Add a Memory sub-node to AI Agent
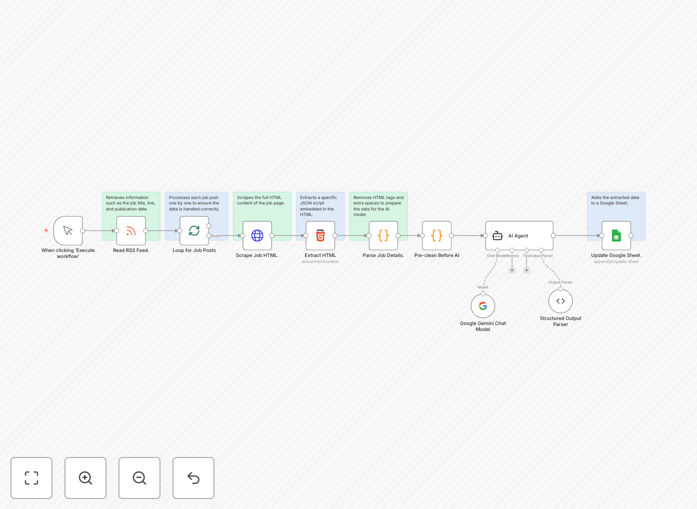The height and width of the screenshot is (509, 697). (512, 270)
